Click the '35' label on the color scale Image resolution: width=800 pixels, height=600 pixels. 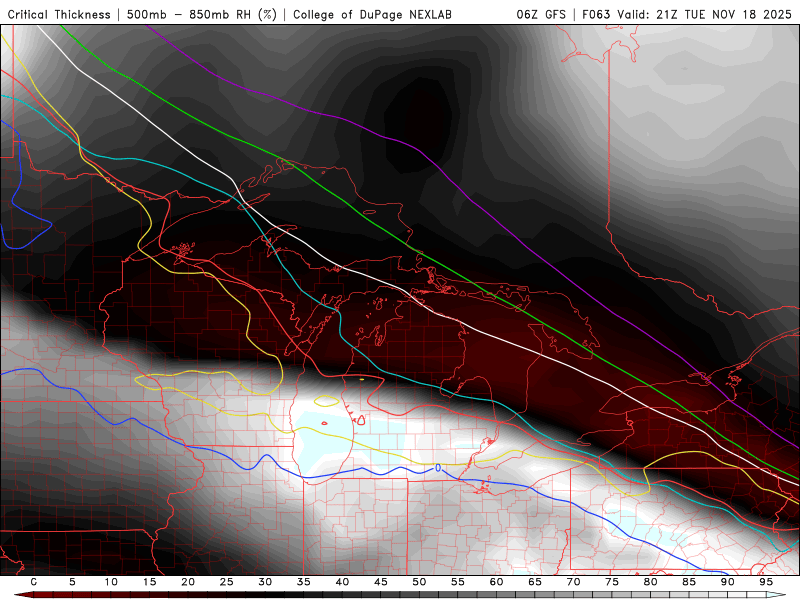[x=304, y=582]
